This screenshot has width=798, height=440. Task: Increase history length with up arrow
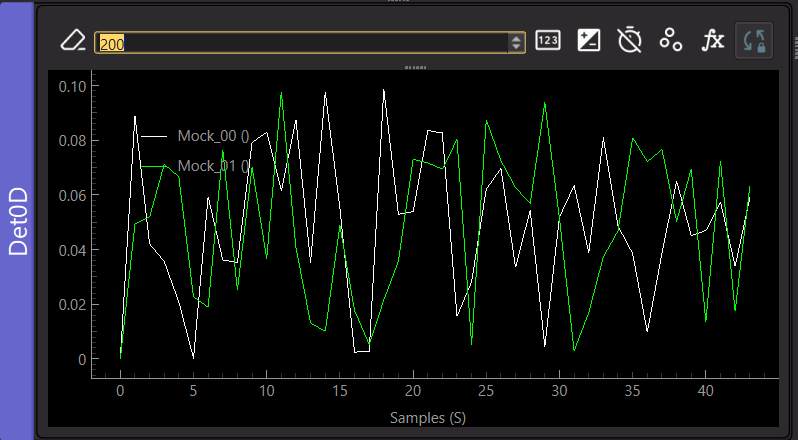click(x=516, y=39)
